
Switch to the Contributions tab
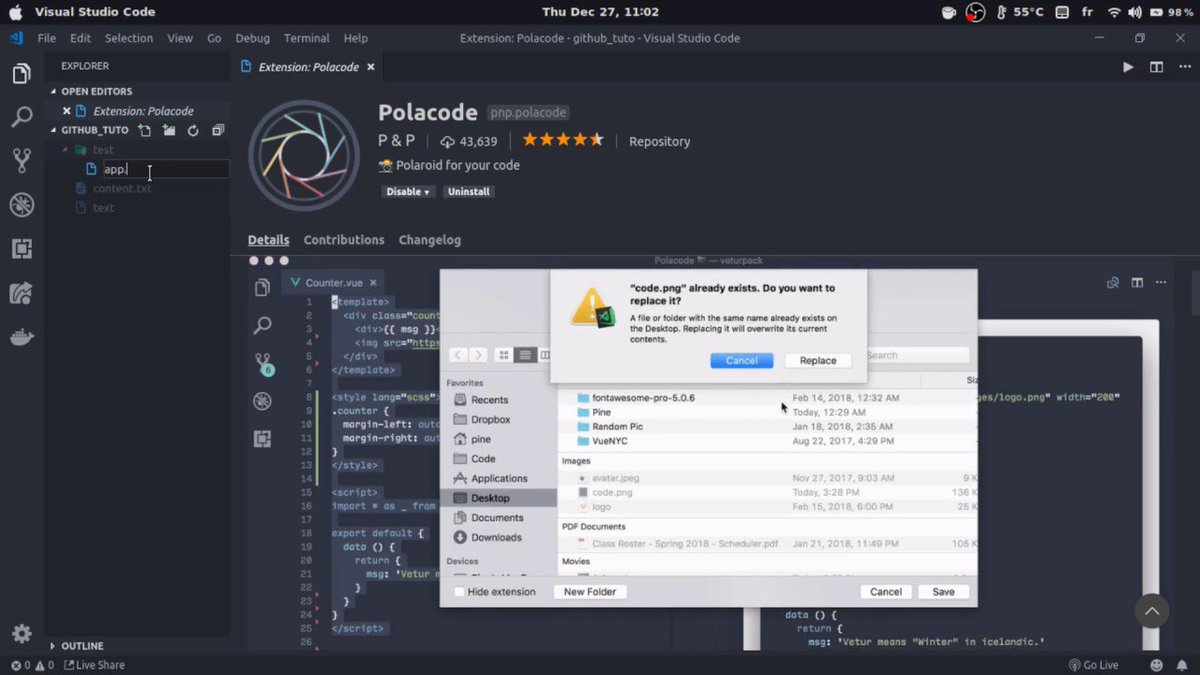point(344,240)
